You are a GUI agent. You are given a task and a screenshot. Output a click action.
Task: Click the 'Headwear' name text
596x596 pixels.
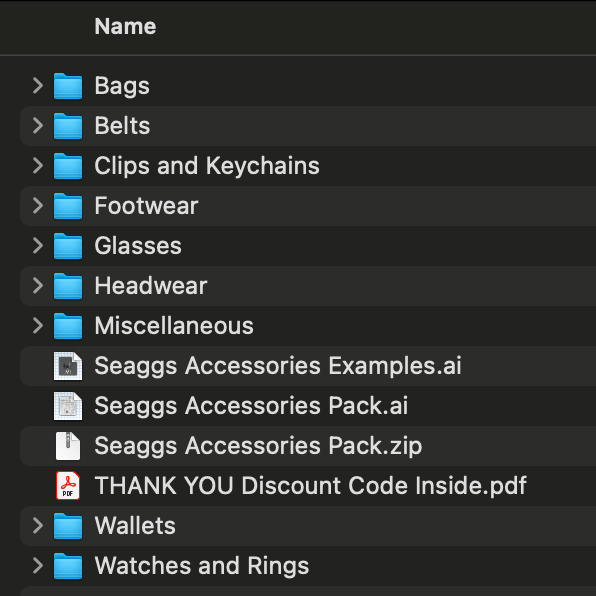click(x=151, y=286)
